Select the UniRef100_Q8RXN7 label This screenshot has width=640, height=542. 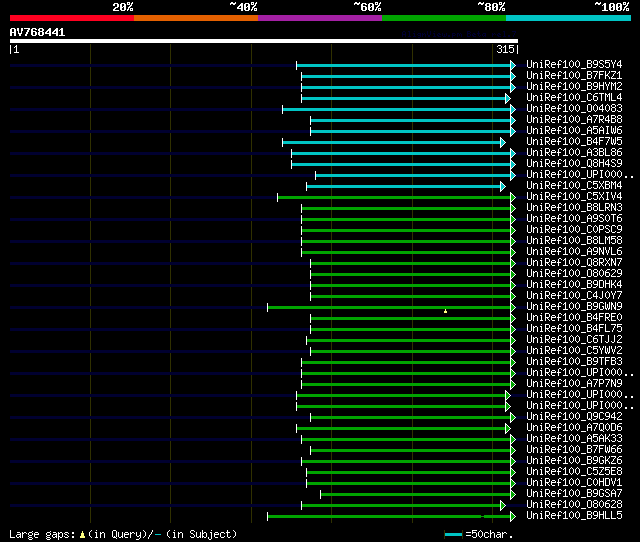coord(574,262)
